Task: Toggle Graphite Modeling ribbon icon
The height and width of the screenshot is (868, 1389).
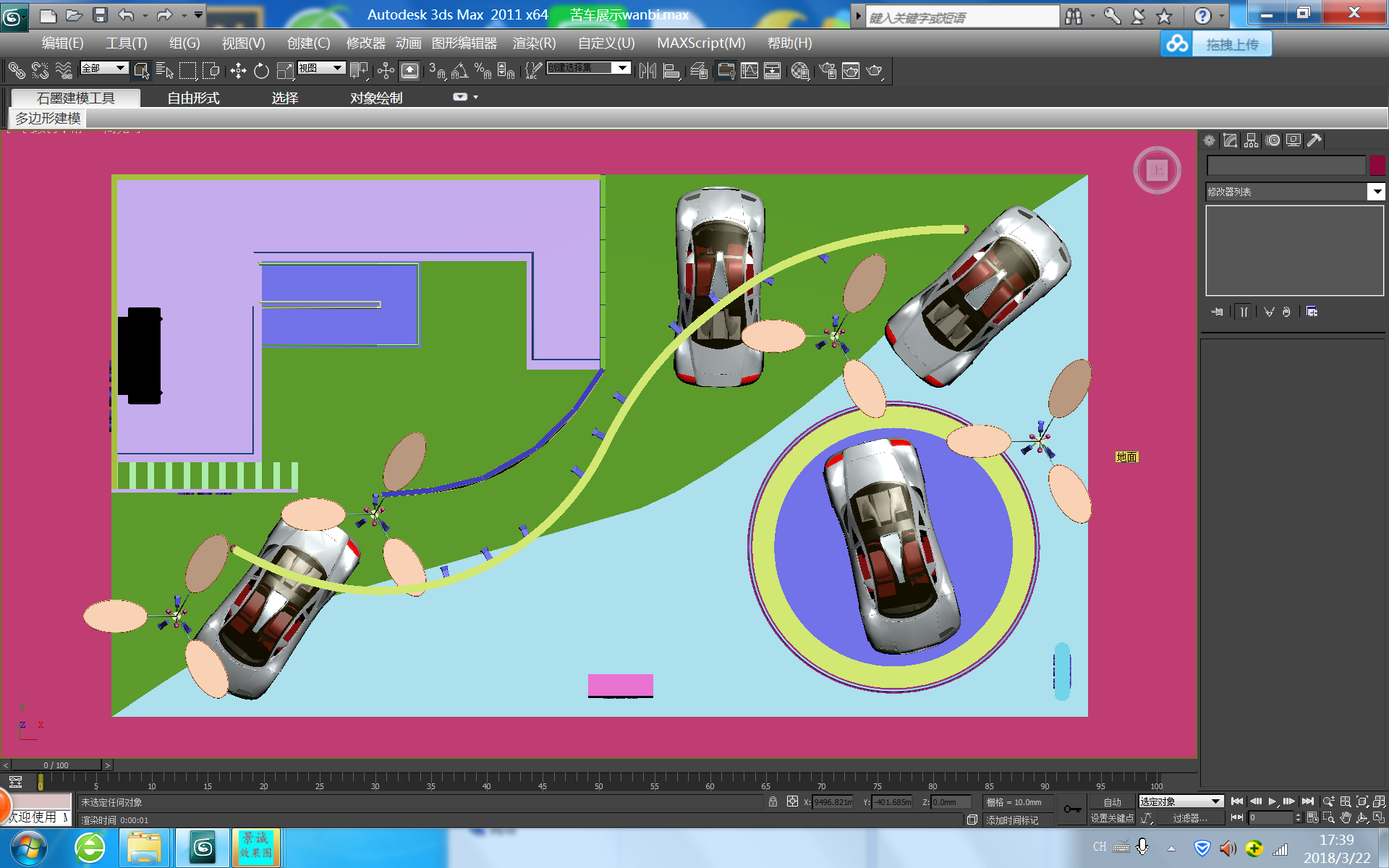Action: (726, 70)
